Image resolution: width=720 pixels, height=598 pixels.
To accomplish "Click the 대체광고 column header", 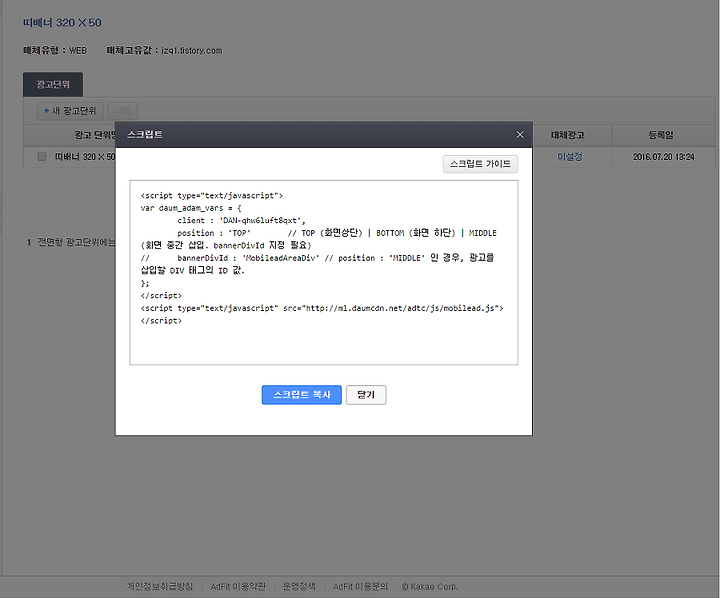I will [x=568, y=135].
